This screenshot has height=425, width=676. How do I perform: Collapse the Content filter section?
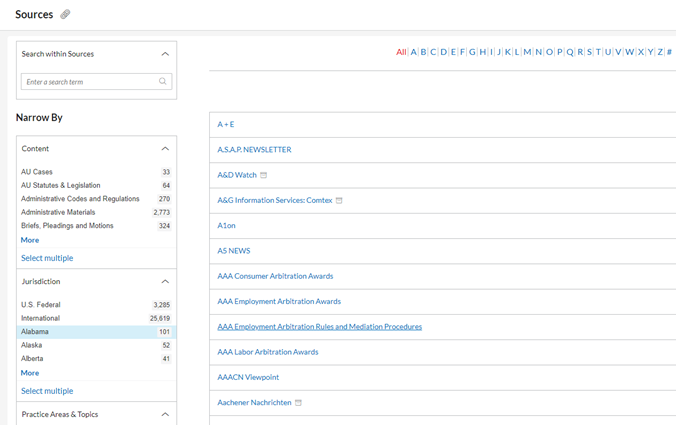point(165,149)
